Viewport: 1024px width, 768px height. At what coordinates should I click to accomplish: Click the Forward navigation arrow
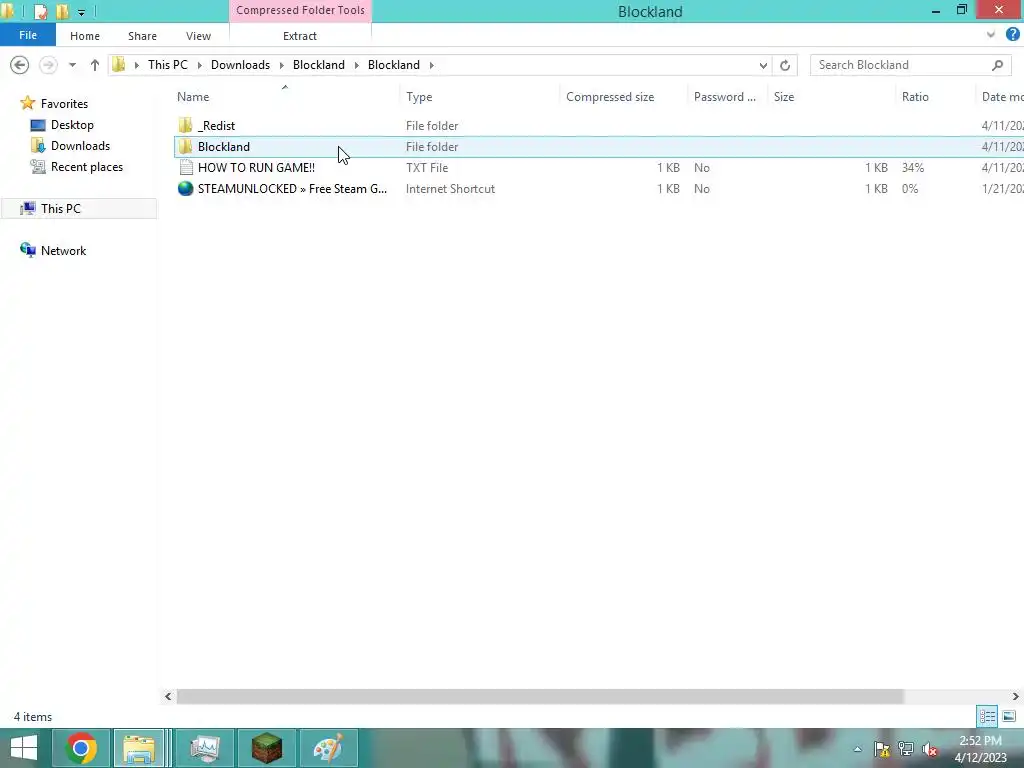(48, 65)
